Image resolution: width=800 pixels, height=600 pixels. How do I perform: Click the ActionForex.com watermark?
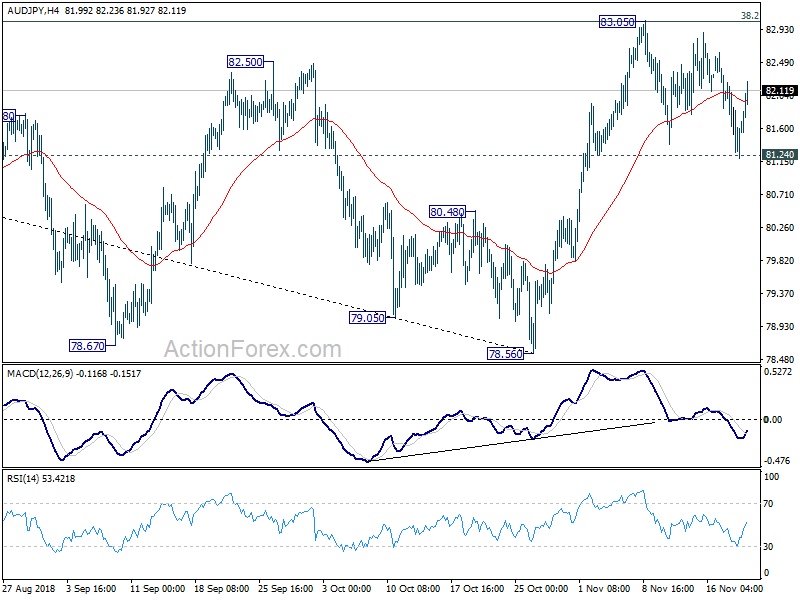(x=253, y=349)
